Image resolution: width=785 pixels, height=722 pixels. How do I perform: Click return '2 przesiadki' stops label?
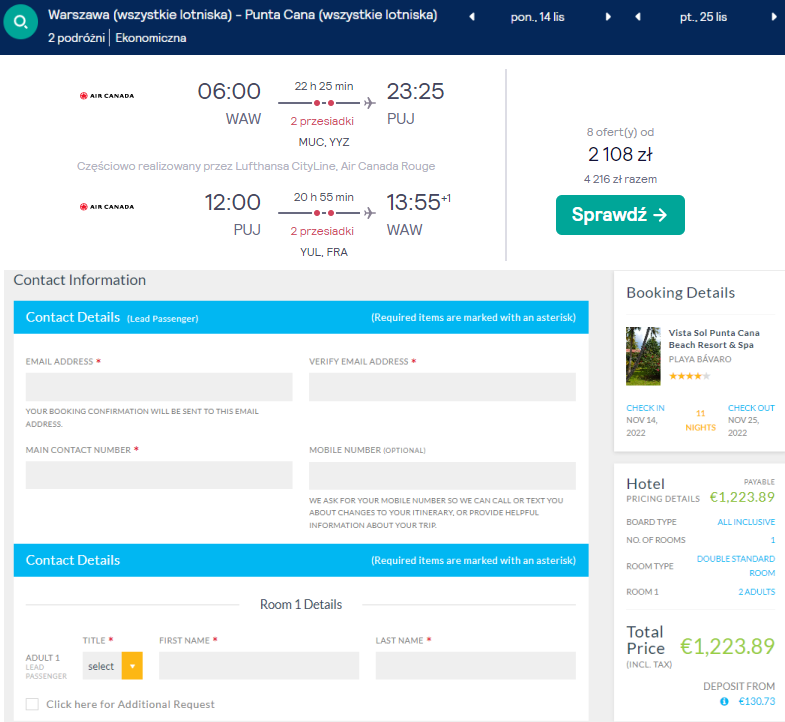tap(322, 231)
